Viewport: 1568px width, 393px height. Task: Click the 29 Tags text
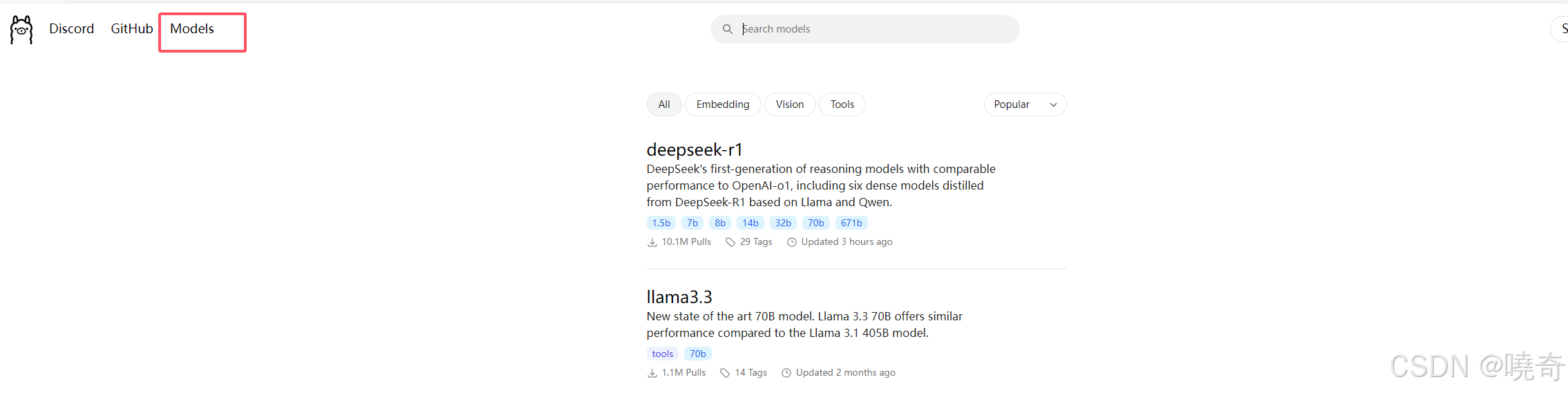756,242
